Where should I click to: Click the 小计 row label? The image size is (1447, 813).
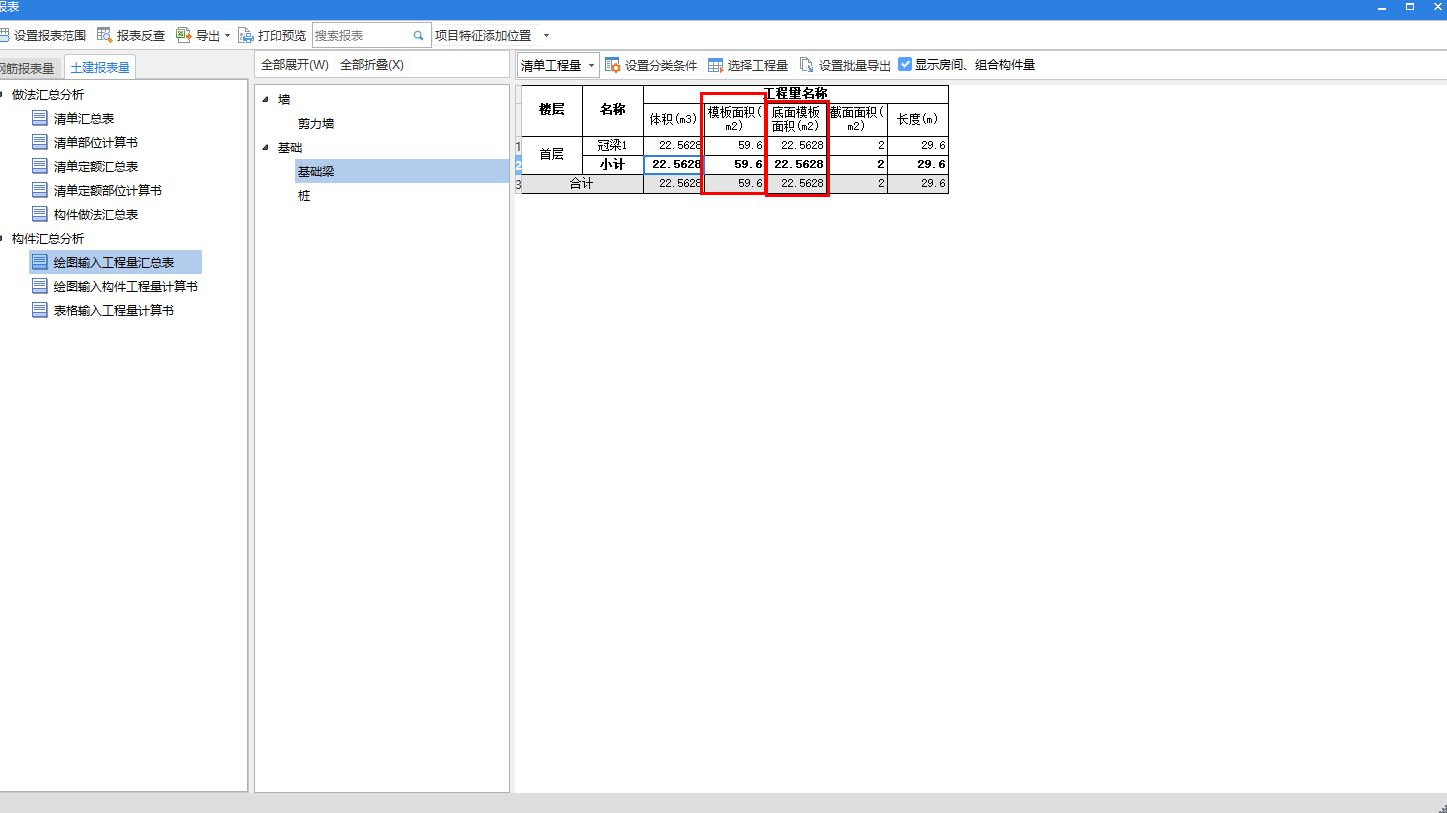coord(613,164)
